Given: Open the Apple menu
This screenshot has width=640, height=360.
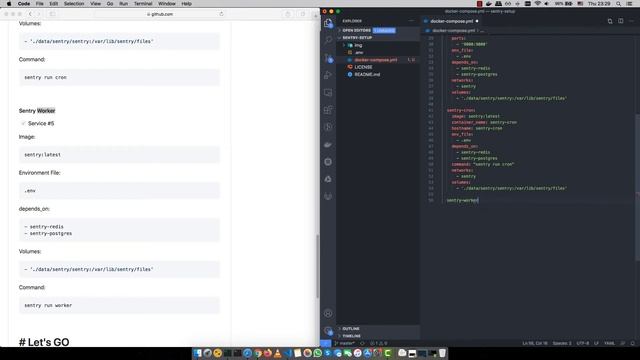Looking at the screenshot, I should pos(9,4).
